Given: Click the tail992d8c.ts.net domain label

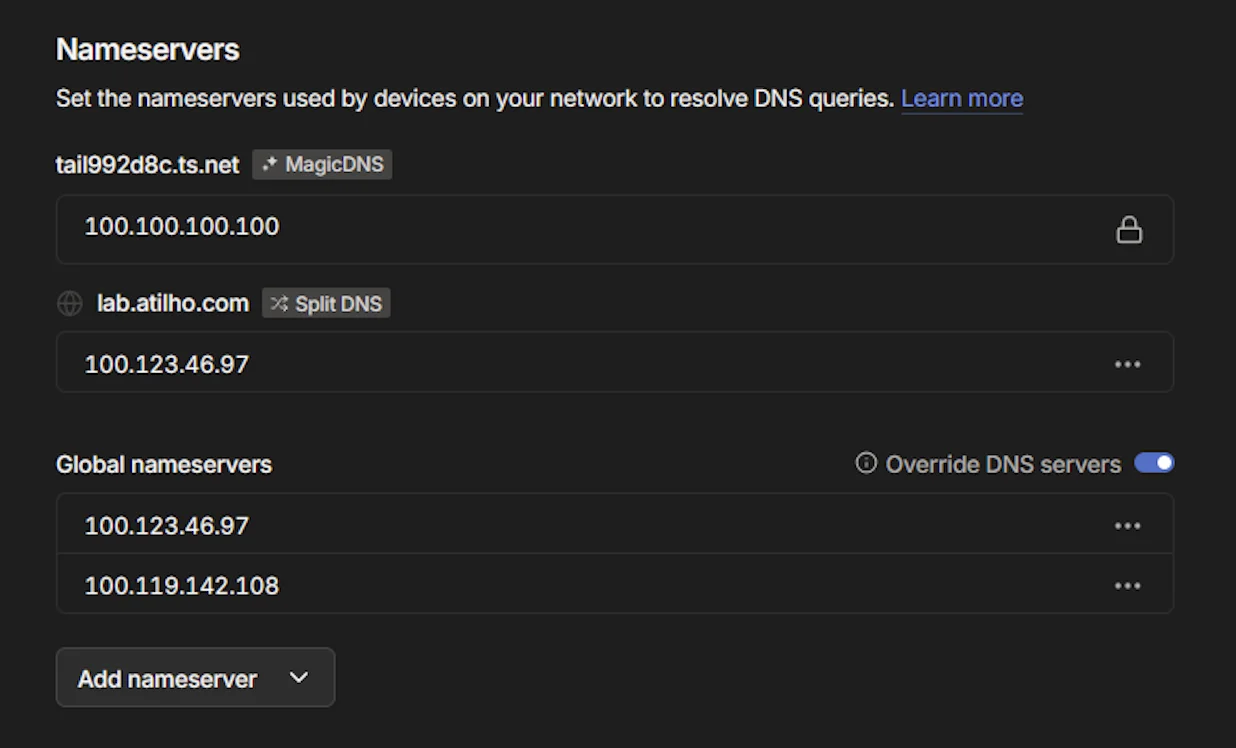Looking at the screenshot, I should 146,165.
